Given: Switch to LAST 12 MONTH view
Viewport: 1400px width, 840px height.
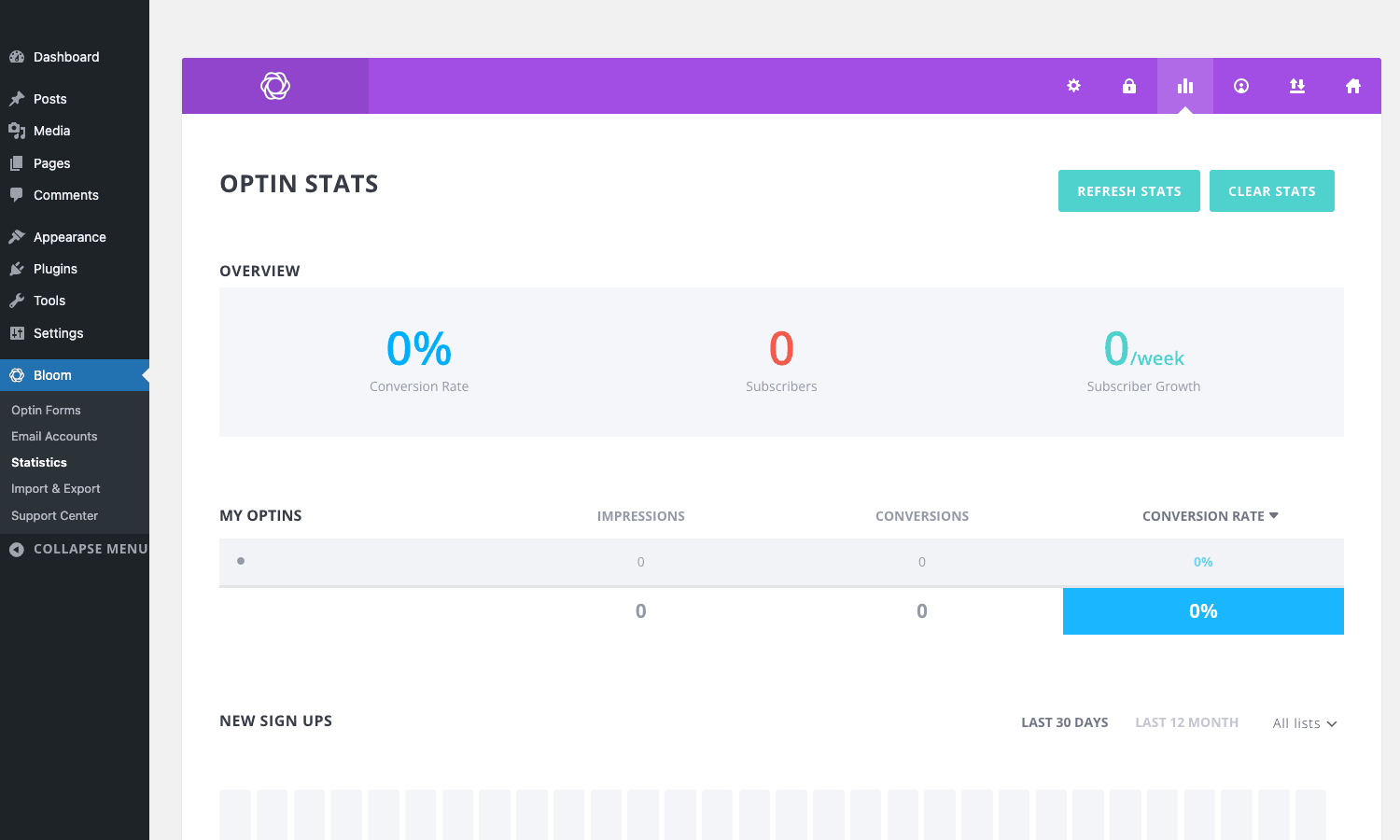Looking at the screenshot, I should (1187, 722).
